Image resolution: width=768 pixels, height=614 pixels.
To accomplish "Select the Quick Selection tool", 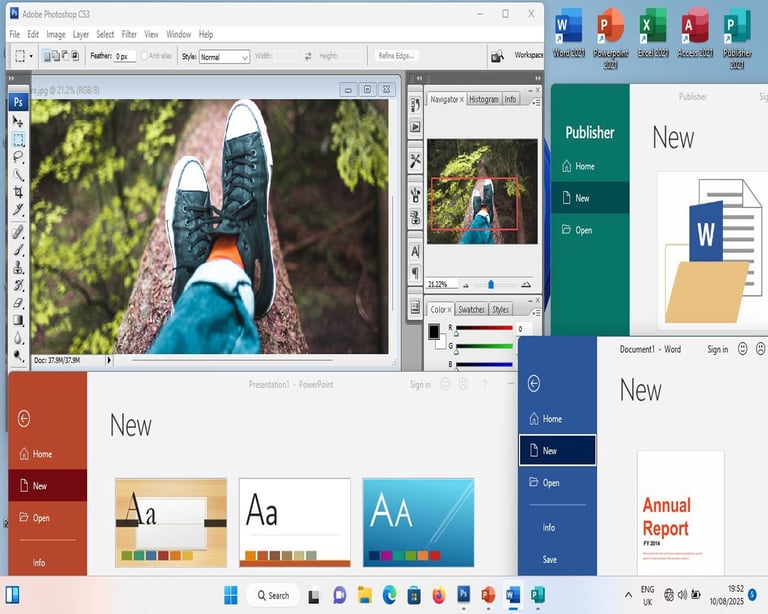I will point(18,175).
